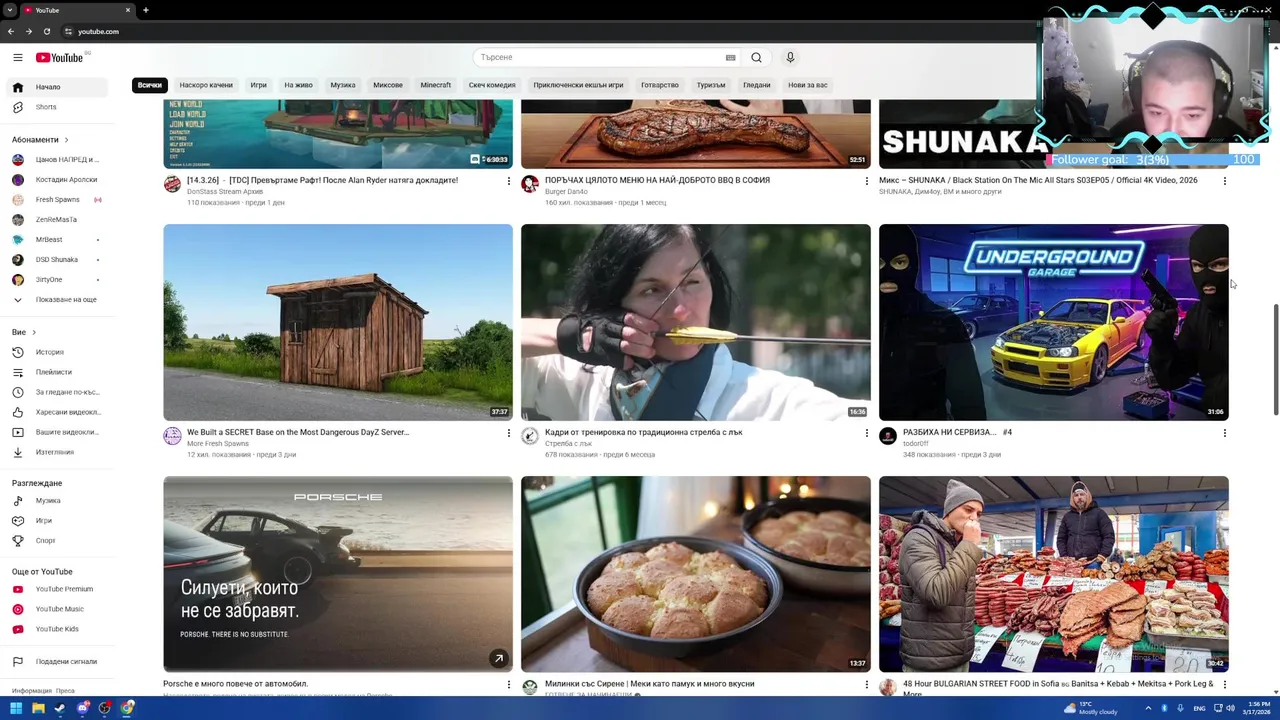Open more options for Alan Ryder Raft stream

pyautogui.click(x=508, y=181)
